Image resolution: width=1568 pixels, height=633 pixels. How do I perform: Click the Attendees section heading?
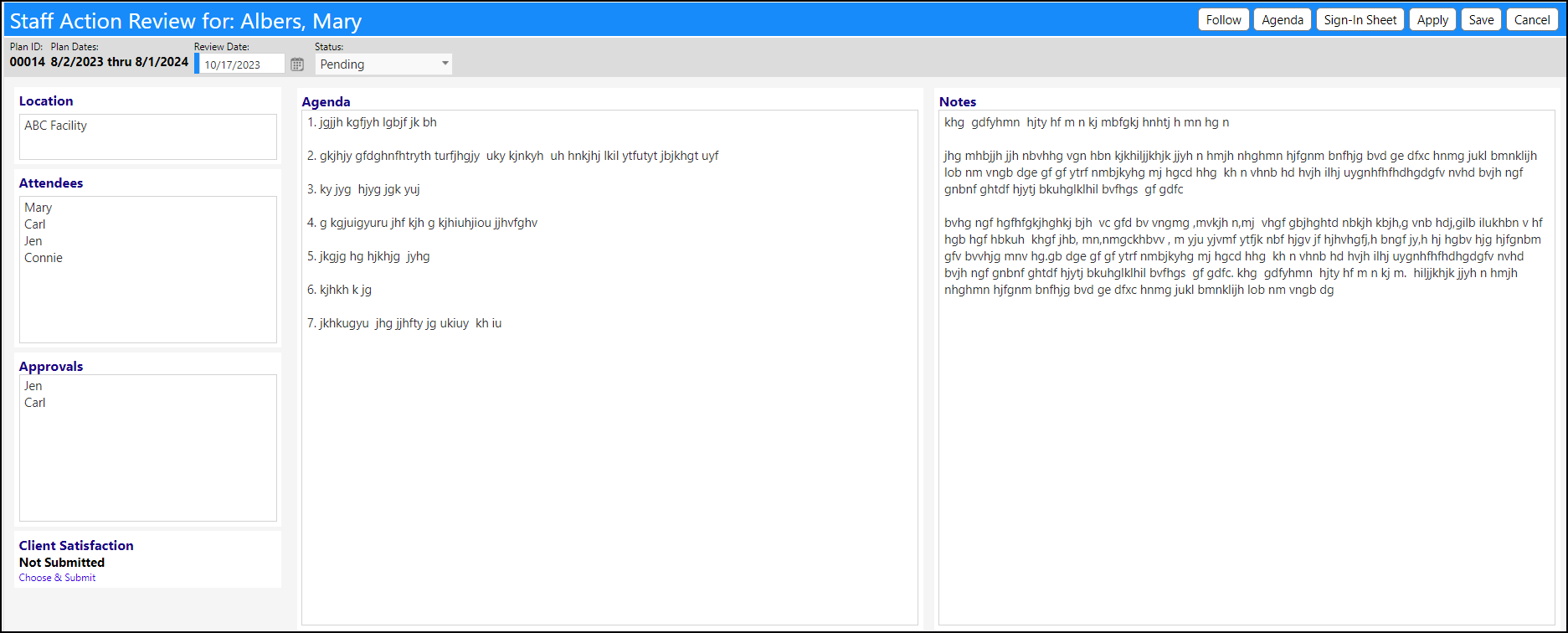pyautogui.click(x=51, y=183)
